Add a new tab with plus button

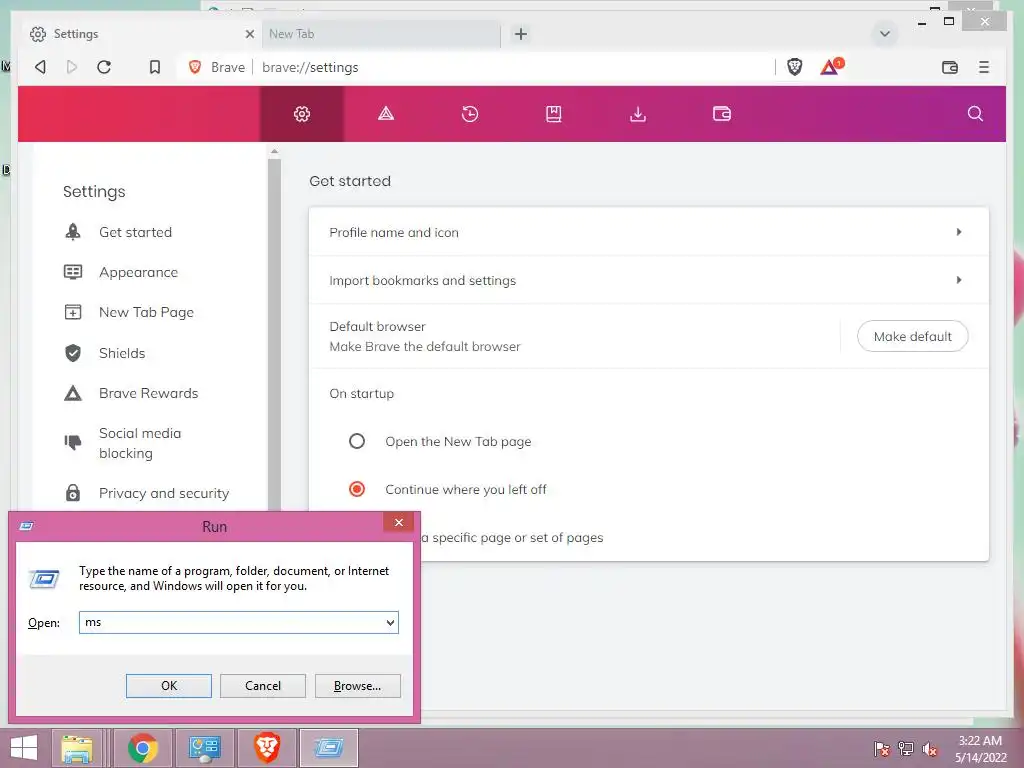pos(520,34)
